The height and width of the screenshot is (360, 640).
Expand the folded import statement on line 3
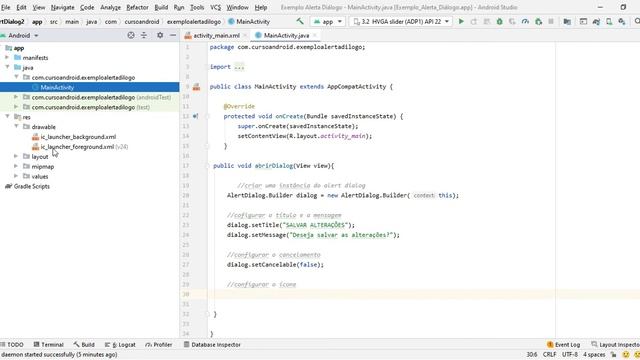239,67
